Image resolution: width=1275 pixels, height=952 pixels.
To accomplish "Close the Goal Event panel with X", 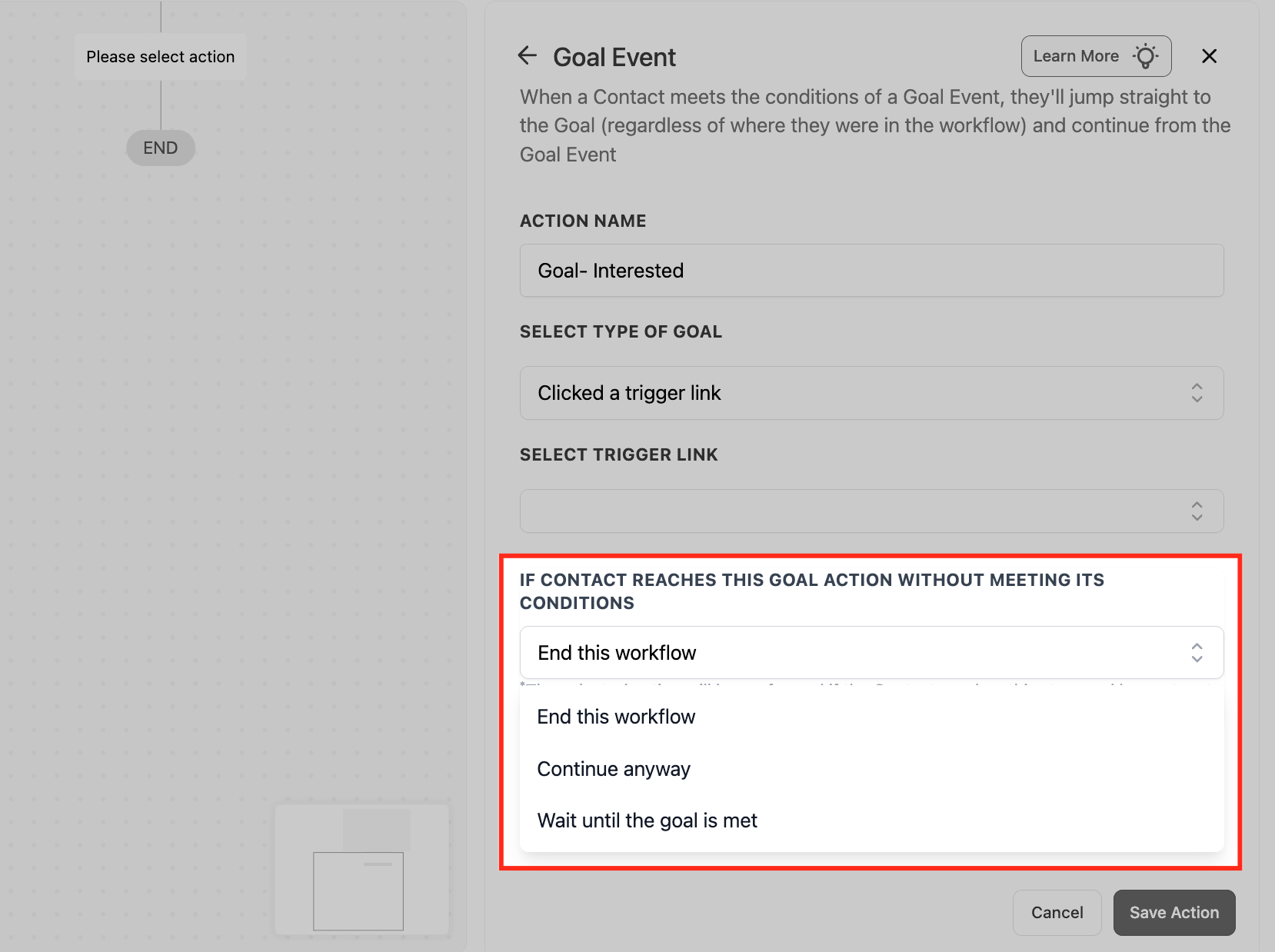I will coord(1209,56).
